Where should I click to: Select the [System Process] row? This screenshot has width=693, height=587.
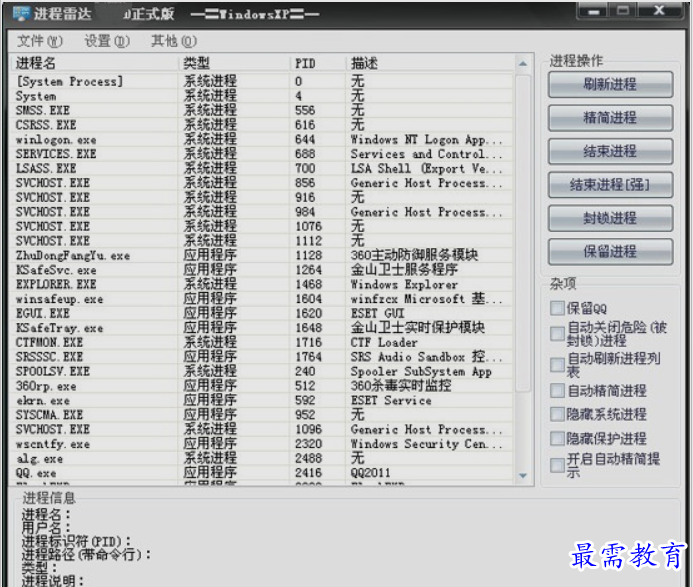coord(262,81)
